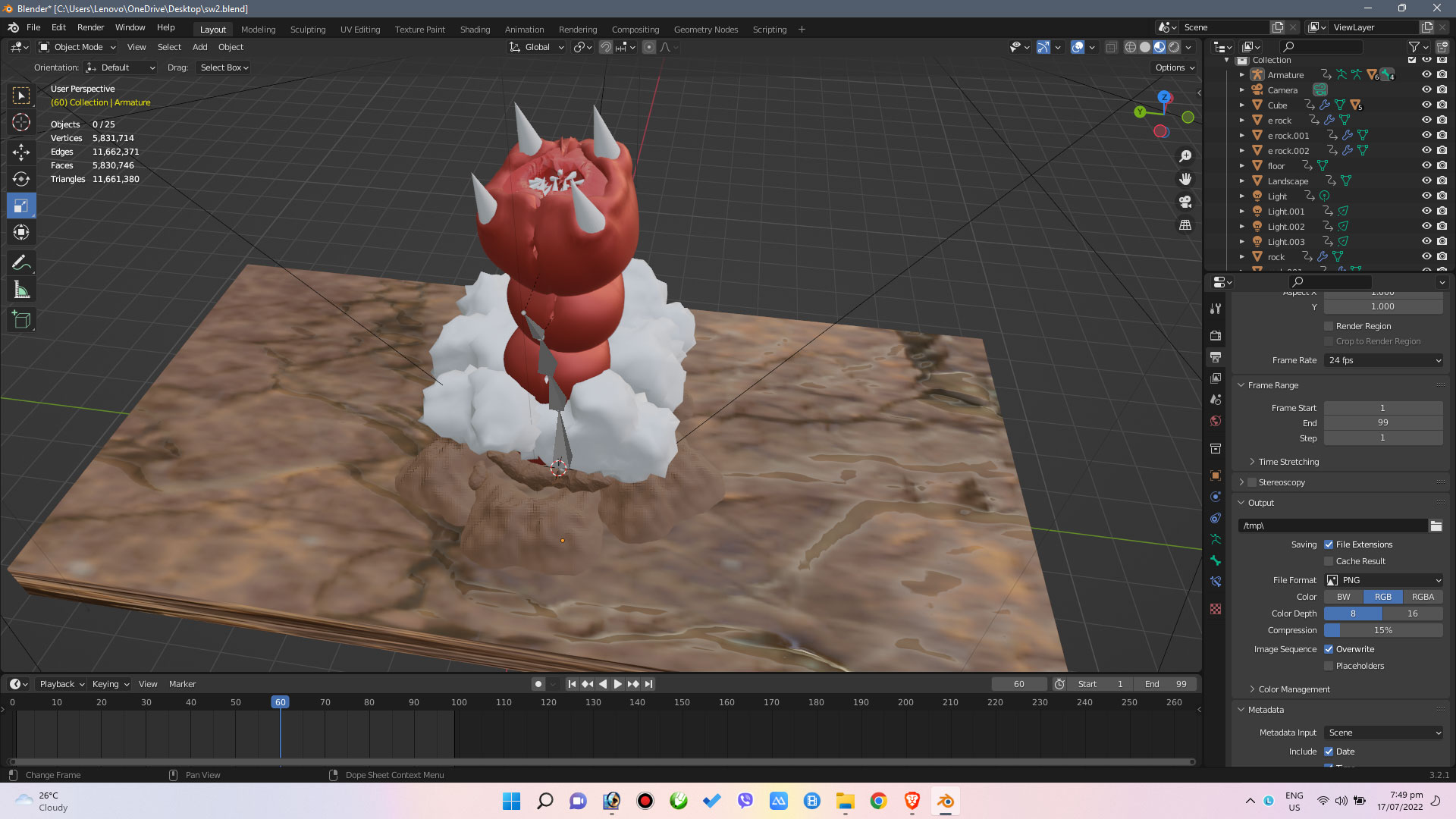Screen dimensions: 1456x819
Task: Select the Annotate tool
Action: click(x=21, y=262)
